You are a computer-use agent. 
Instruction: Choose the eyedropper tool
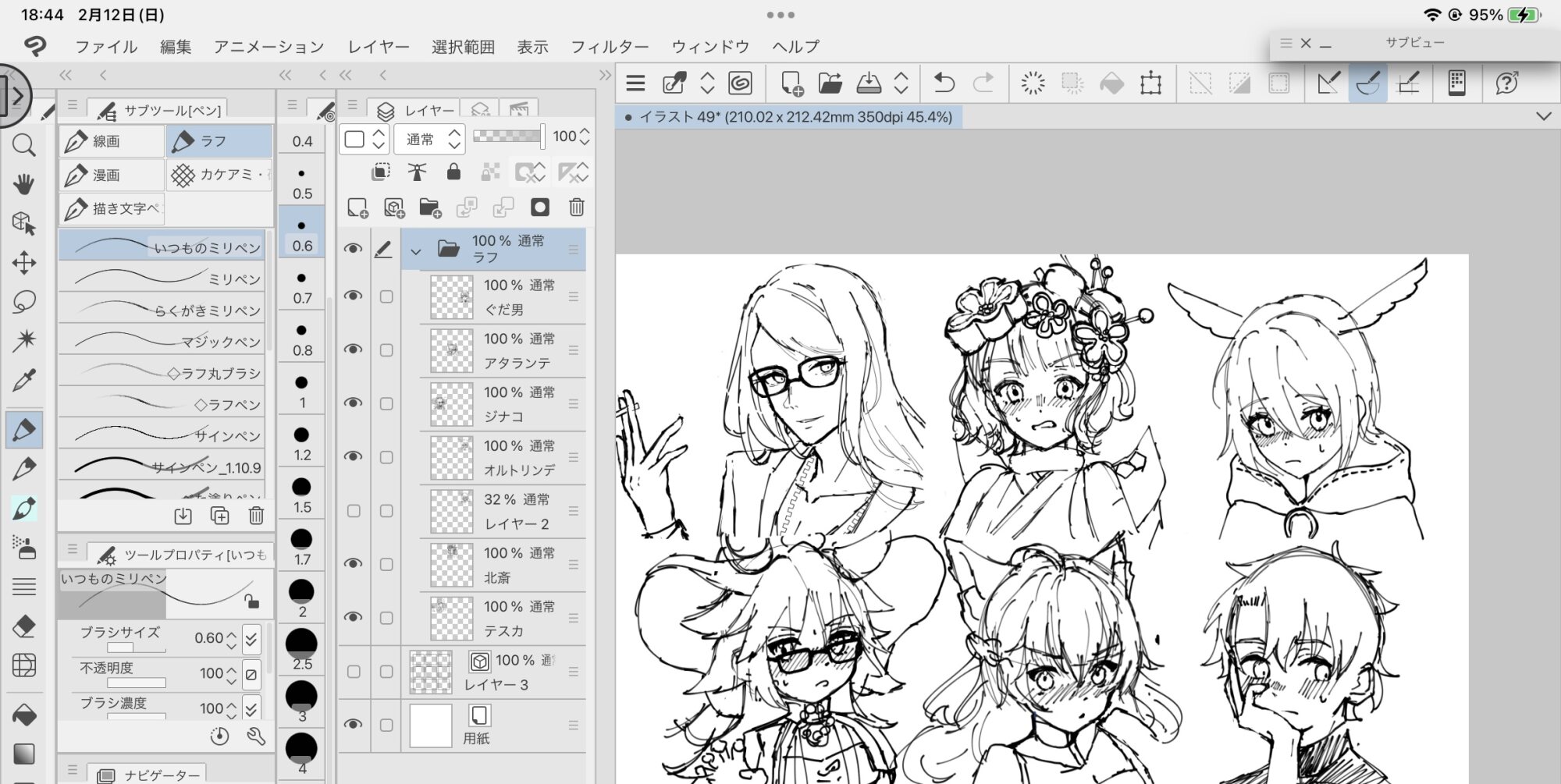23,381
